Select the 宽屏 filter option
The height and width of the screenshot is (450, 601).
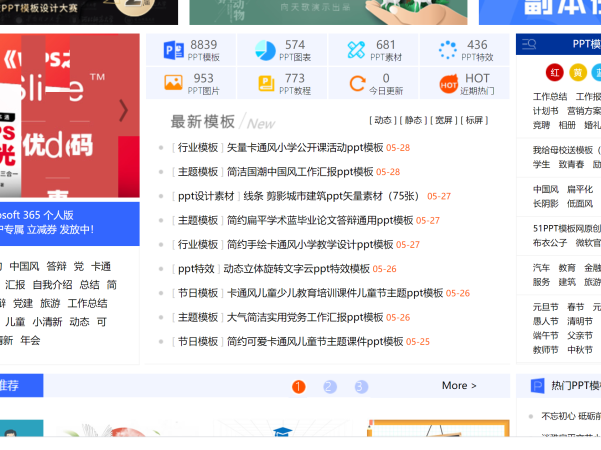444,120
